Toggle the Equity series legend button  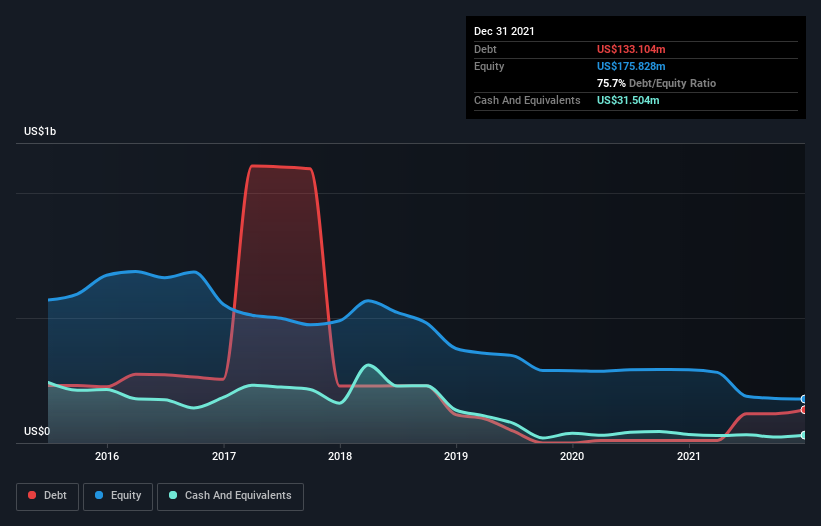[118, 496]
